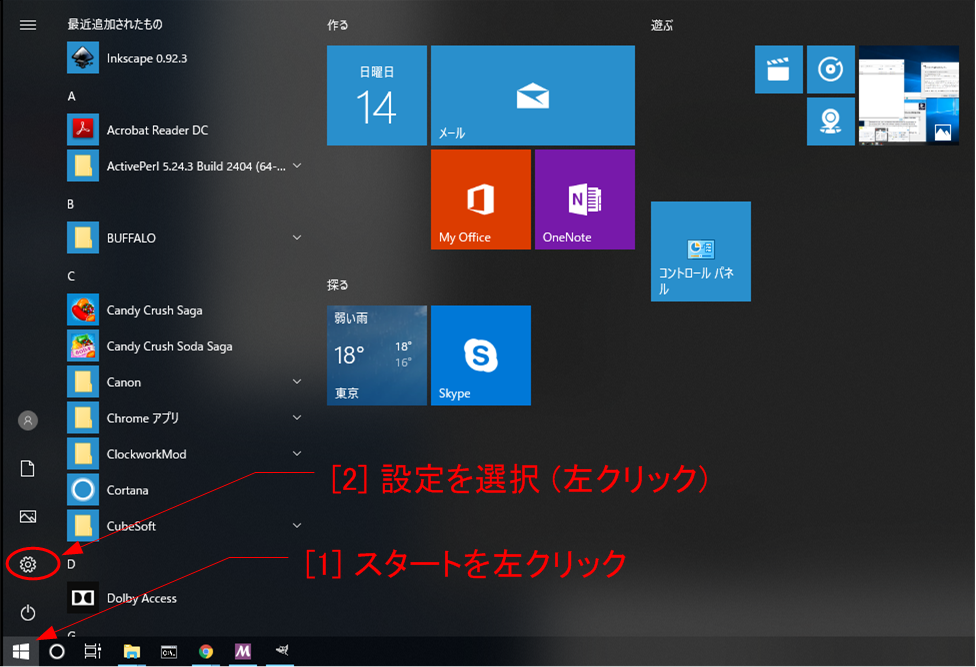This screenshot has width=976, height=667.
Task: Open the Groove Music tile
Action: (x=831, y=69)
